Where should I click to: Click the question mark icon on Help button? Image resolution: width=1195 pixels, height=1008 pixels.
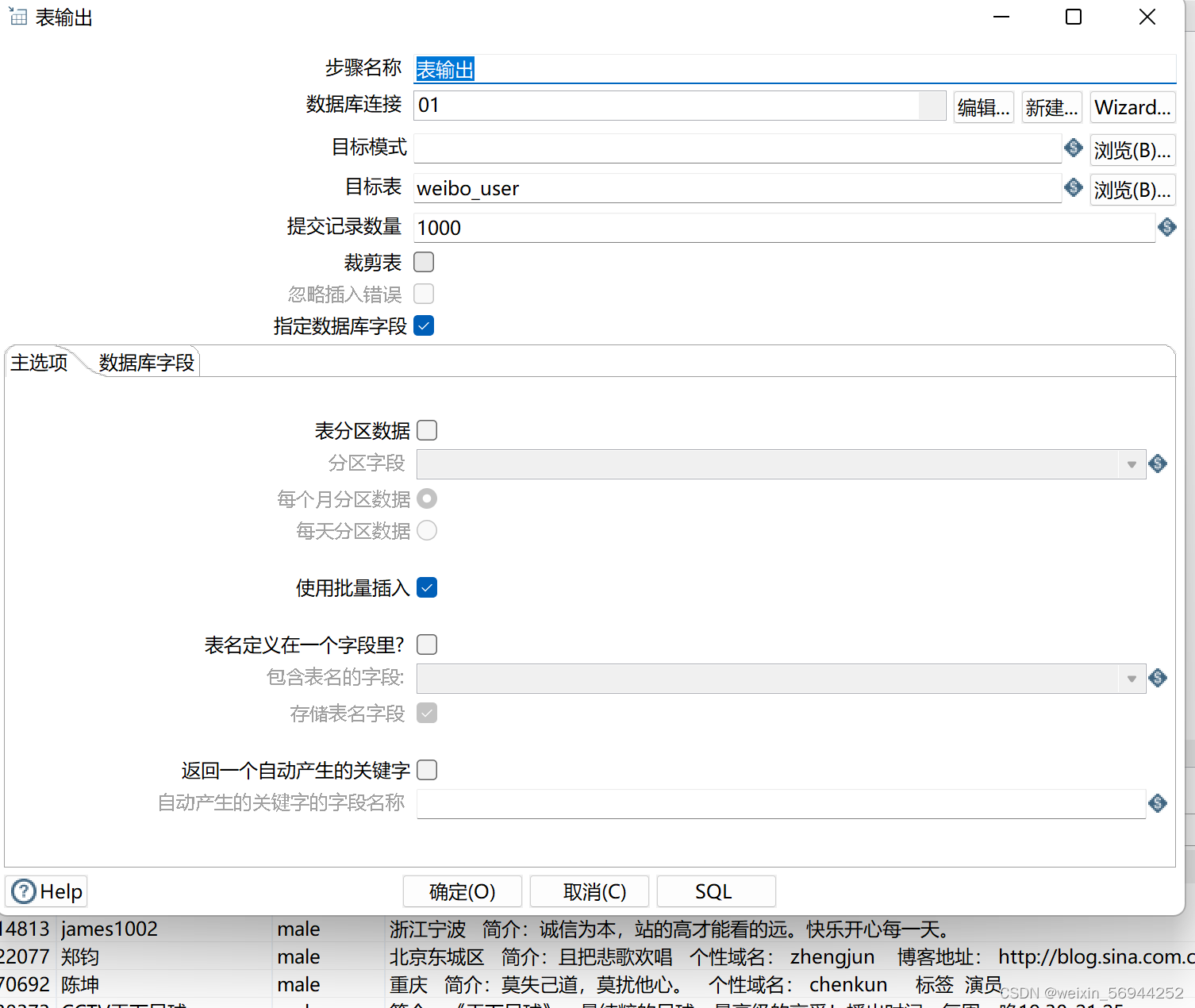pyautogui.click(x=24, y=891)
